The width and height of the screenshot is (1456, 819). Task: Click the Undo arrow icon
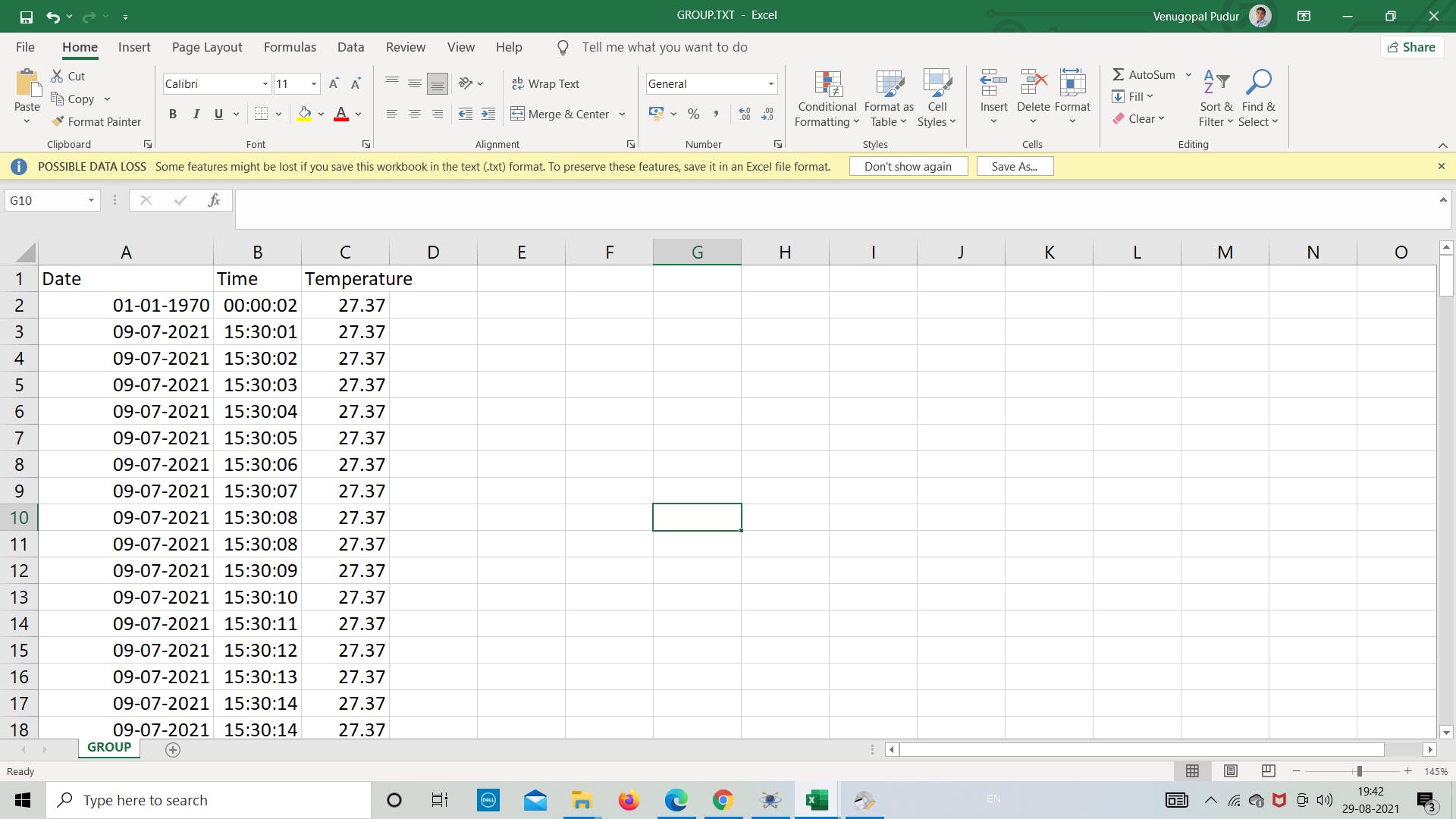pos(53,16)
